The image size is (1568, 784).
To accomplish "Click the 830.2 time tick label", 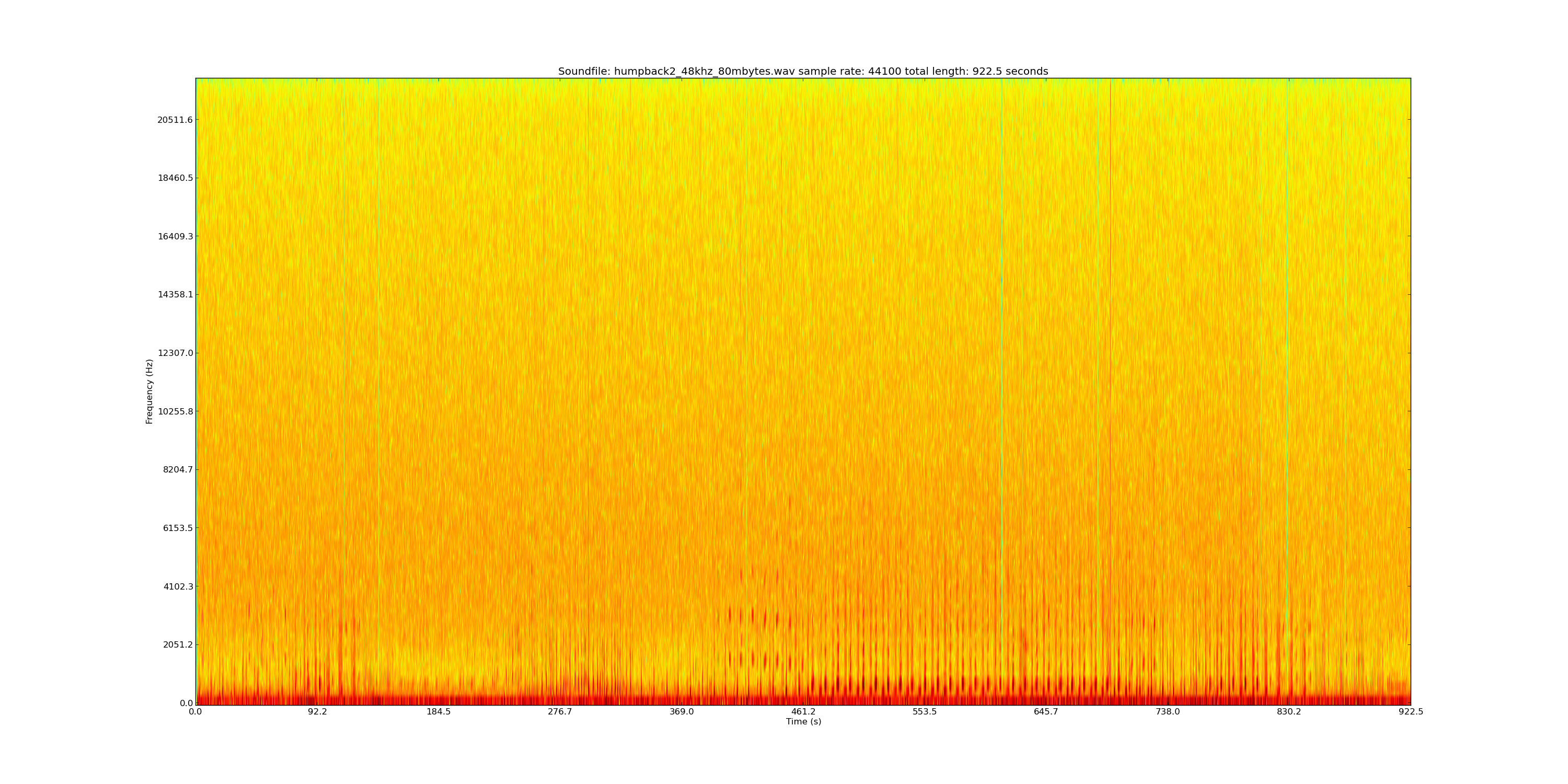I will [x=1288, y=711].
